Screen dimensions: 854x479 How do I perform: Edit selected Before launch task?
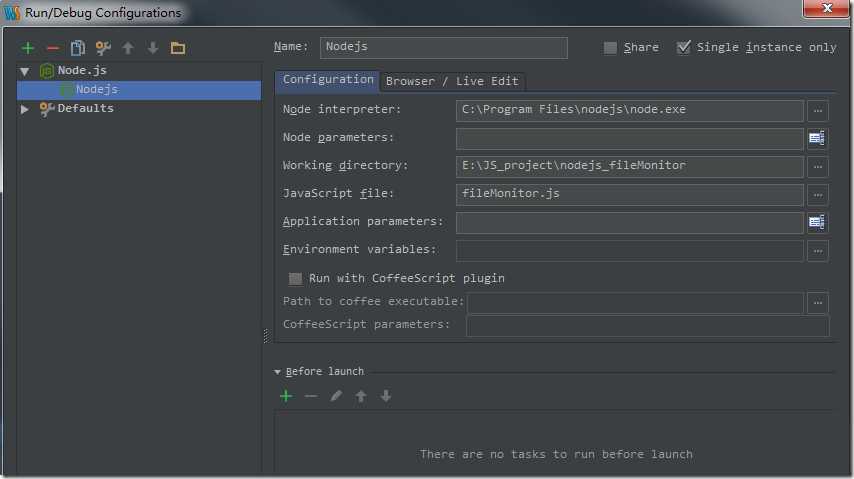click(336, 396)
